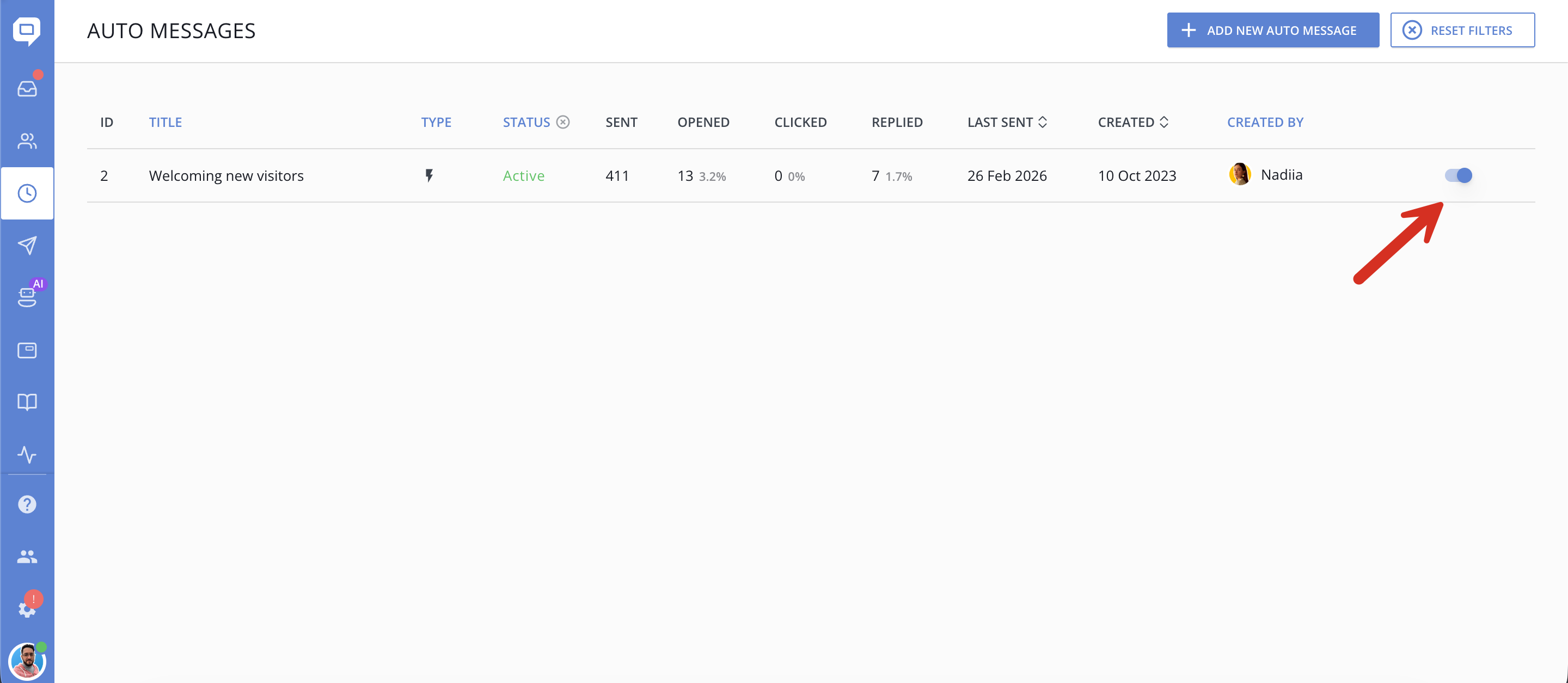Open help question mark icon

point(27,504)
